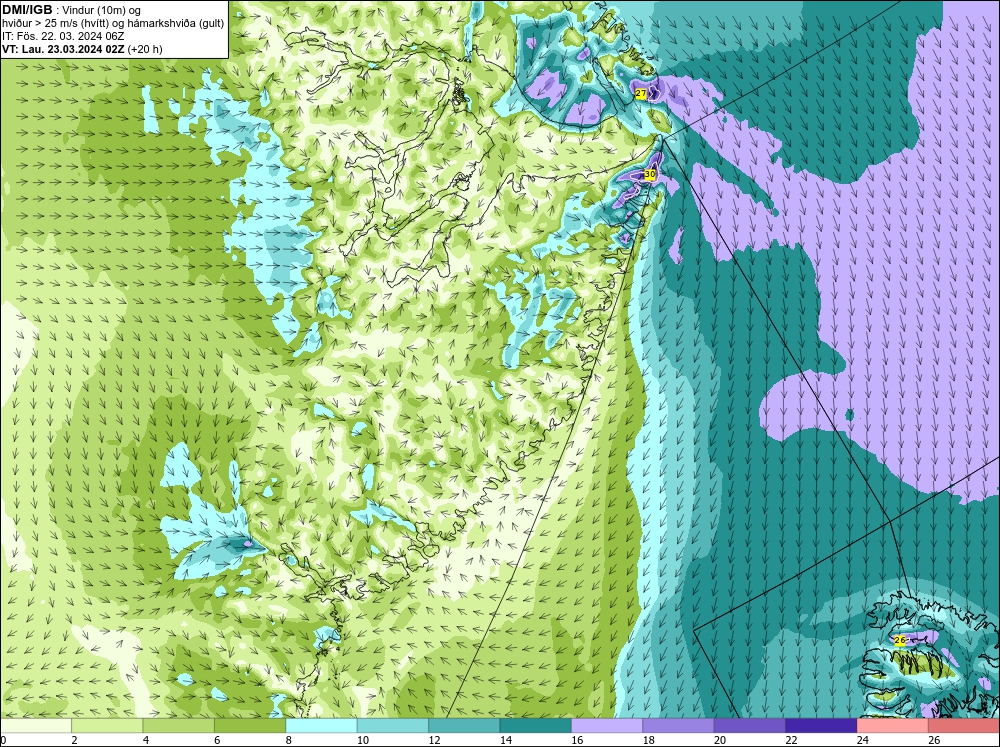Viewport: 1000px width, 747px height.
Task: Click the yellow gust marker labeled 30
Action: tap(650, 174)
